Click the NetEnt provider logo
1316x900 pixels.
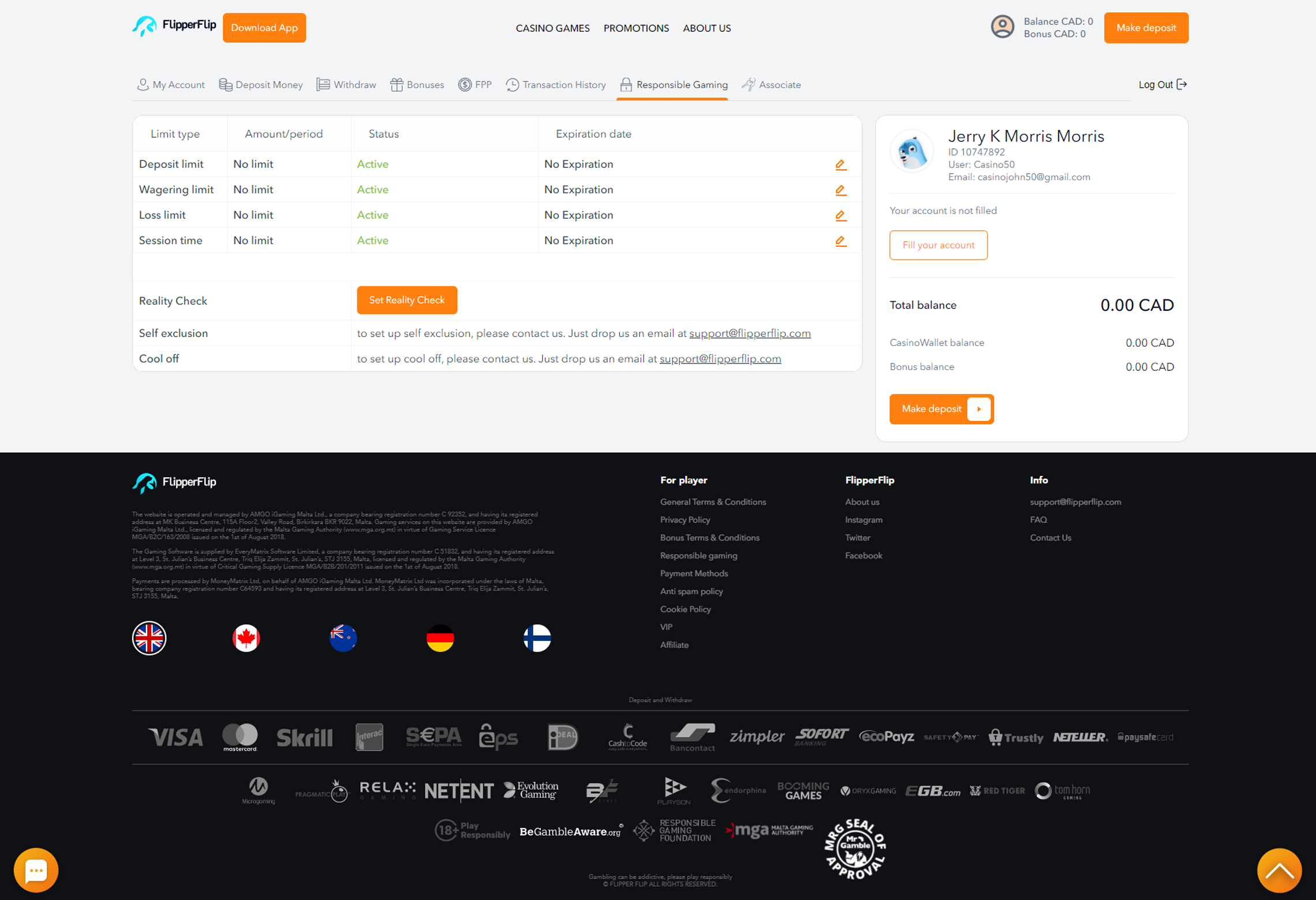[x=459, y=790]
